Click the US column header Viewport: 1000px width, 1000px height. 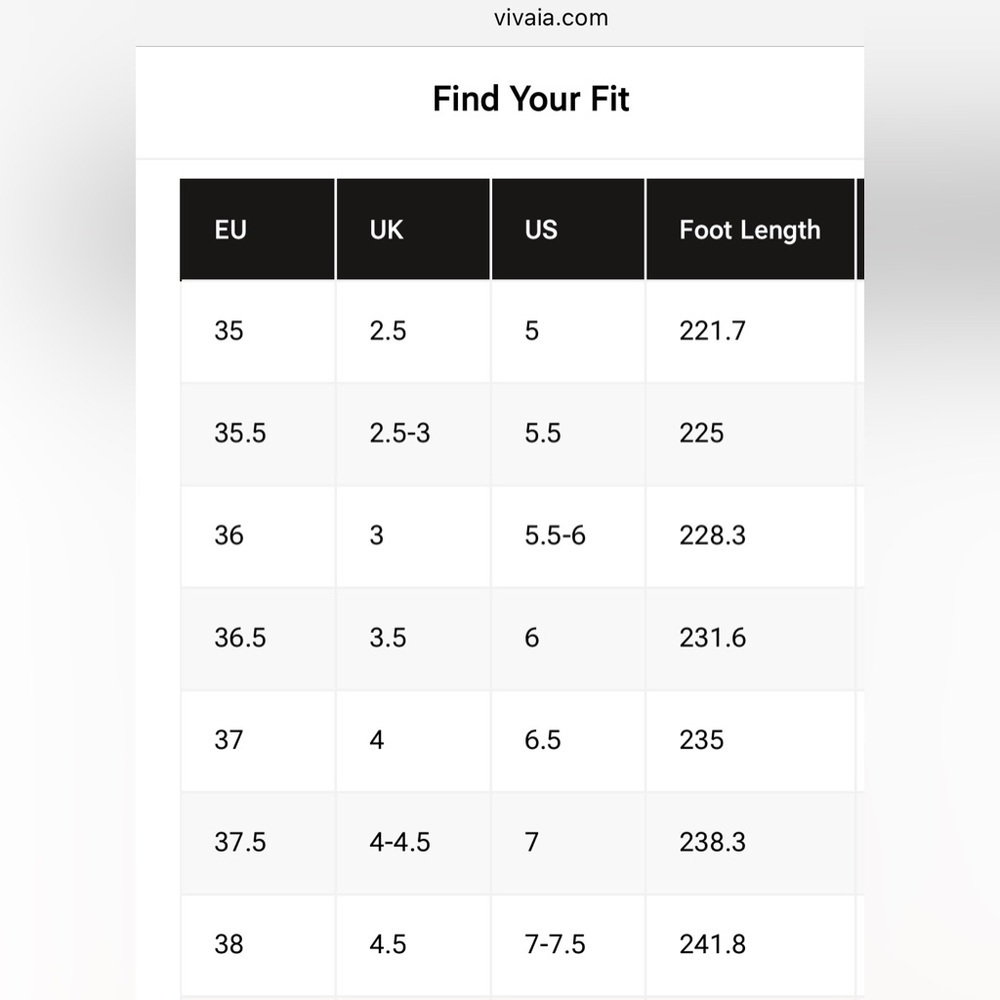point(568,230)
